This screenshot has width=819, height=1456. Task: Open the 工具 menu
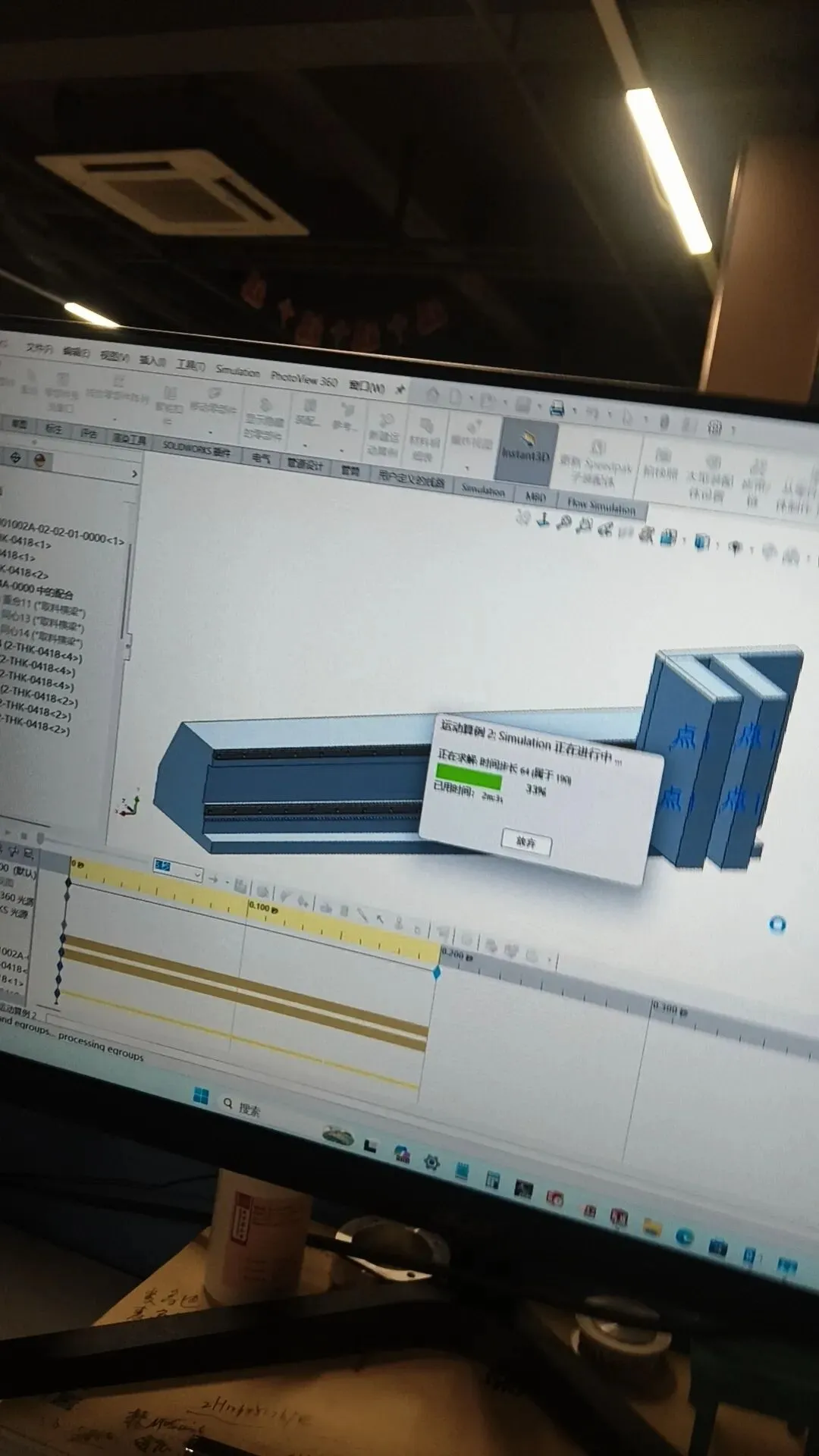tap(190, 366)
